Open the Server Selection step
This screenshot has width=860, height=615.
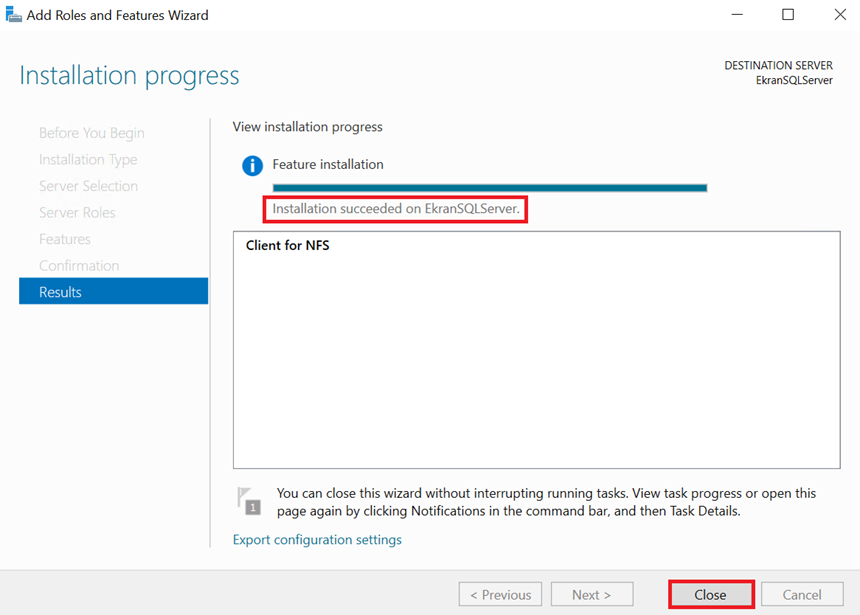tap(88, 186)
